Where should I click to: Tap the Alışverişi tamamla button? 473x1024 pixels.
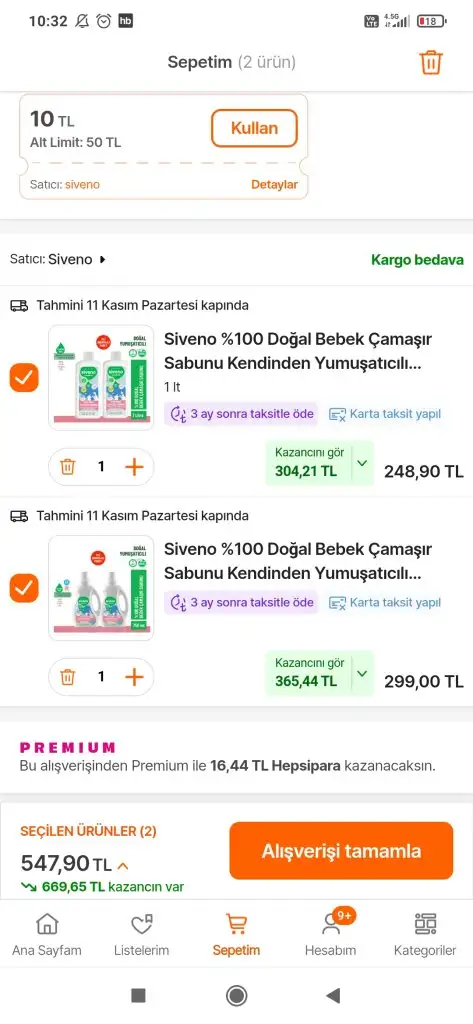click(341, 851)
